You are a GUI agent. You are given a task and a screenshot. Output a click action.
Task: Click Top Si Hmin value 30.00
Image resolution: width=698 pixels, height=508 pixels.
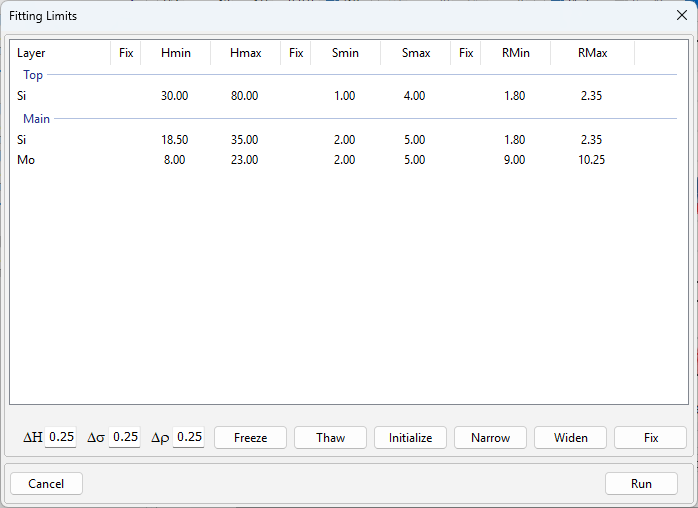[x=174, y=96]
